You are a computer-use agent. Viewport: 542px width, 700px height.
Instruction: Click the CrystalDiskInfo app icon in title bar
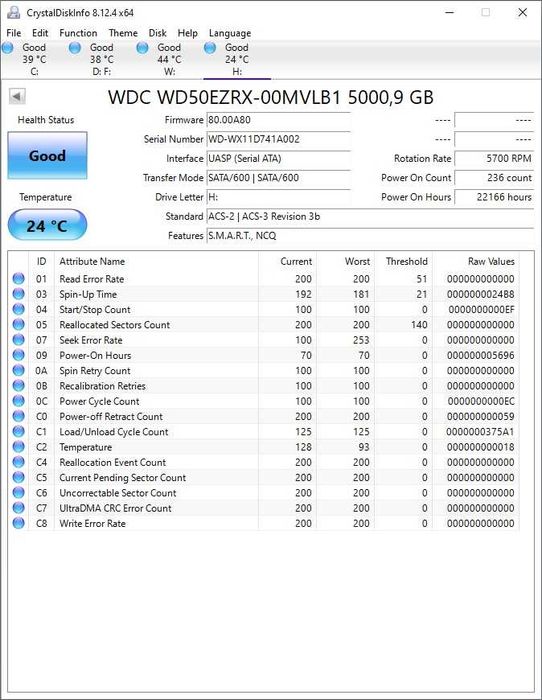click(x=14, y=12)
